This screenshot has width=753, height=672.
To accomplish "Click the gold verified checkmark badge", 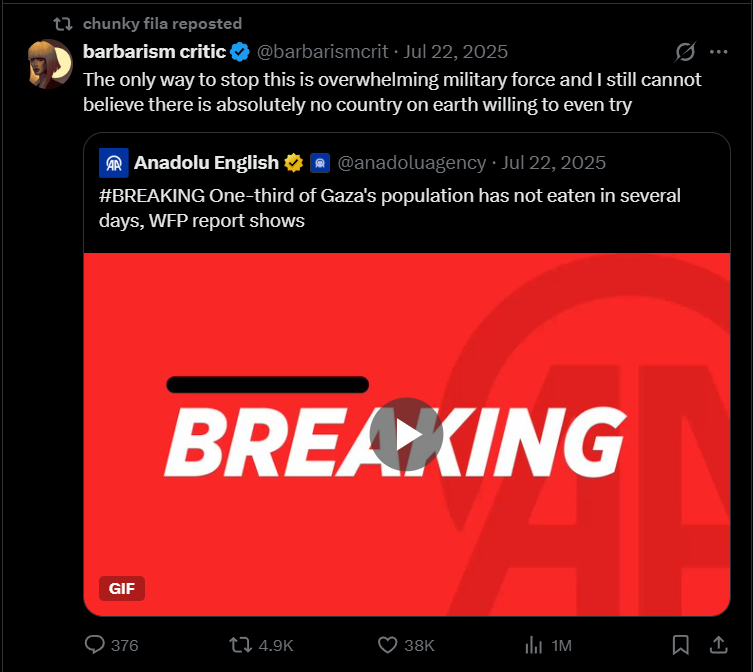I will point(294,162).
